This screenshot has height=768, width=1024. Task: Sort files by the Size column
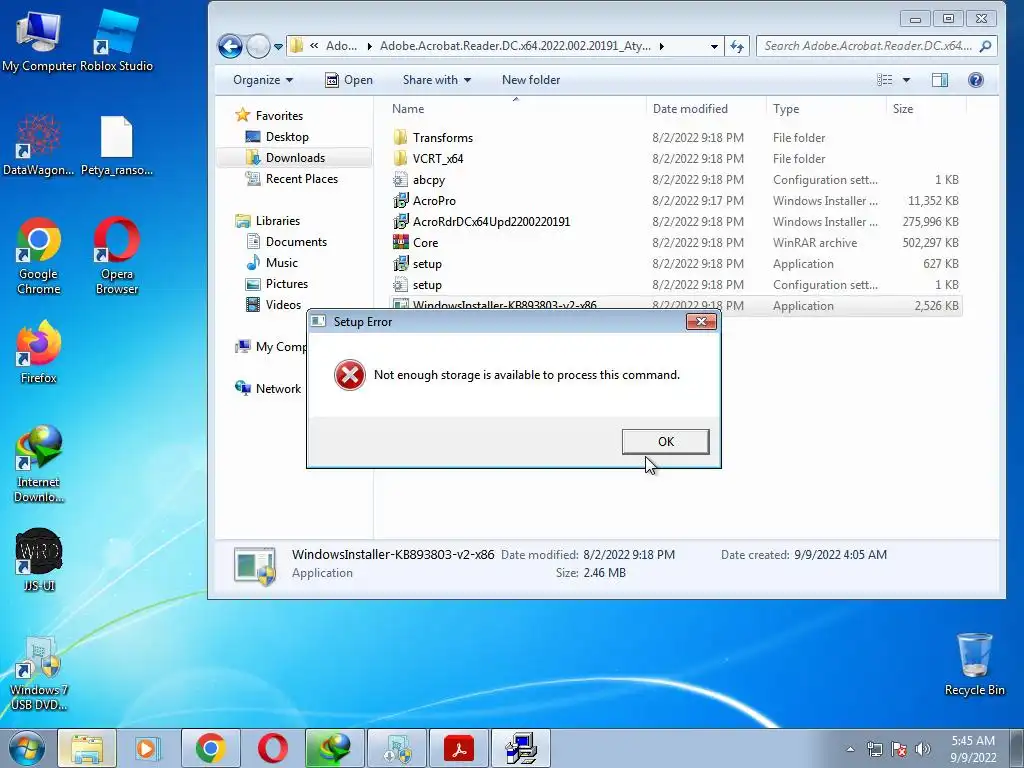[926, 109]
